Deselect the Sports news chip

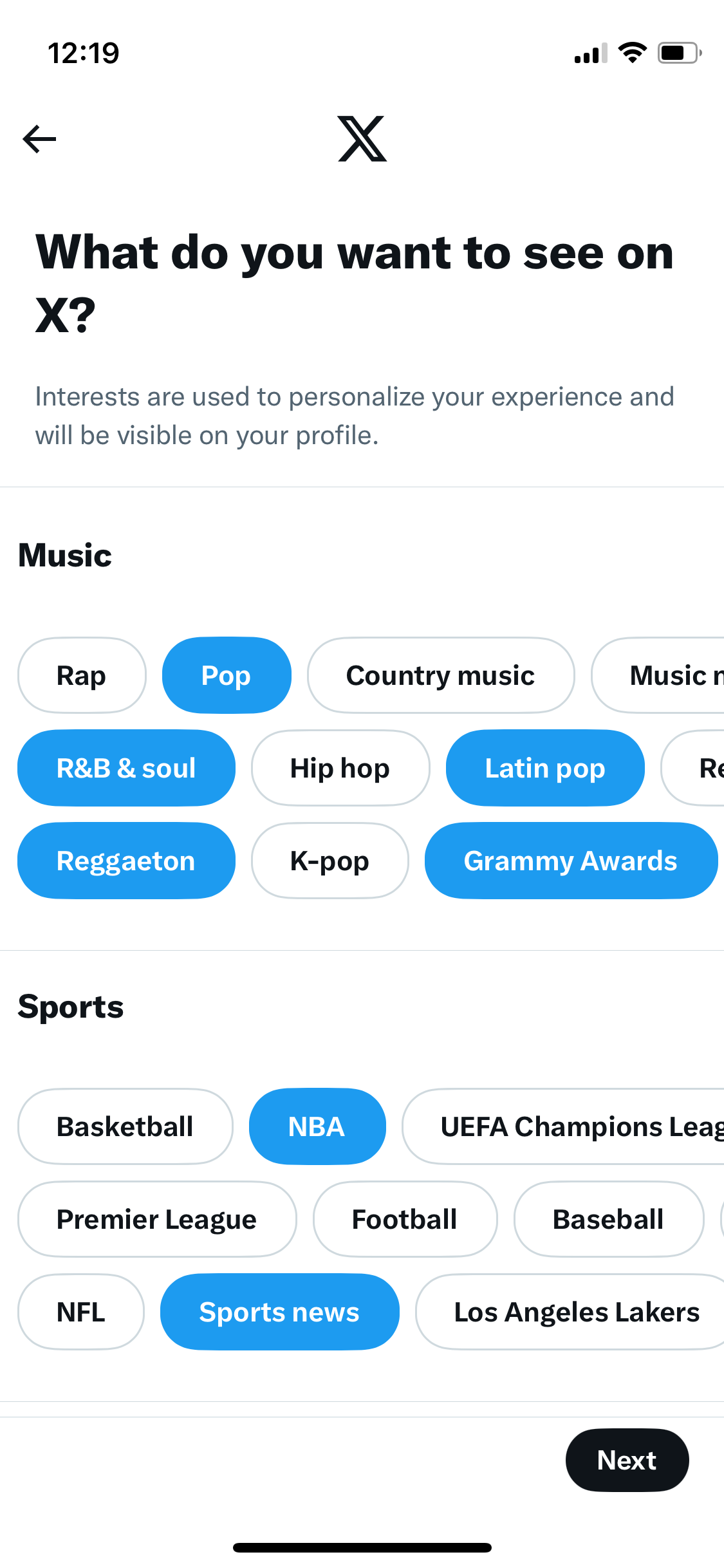pos(280,1312)
